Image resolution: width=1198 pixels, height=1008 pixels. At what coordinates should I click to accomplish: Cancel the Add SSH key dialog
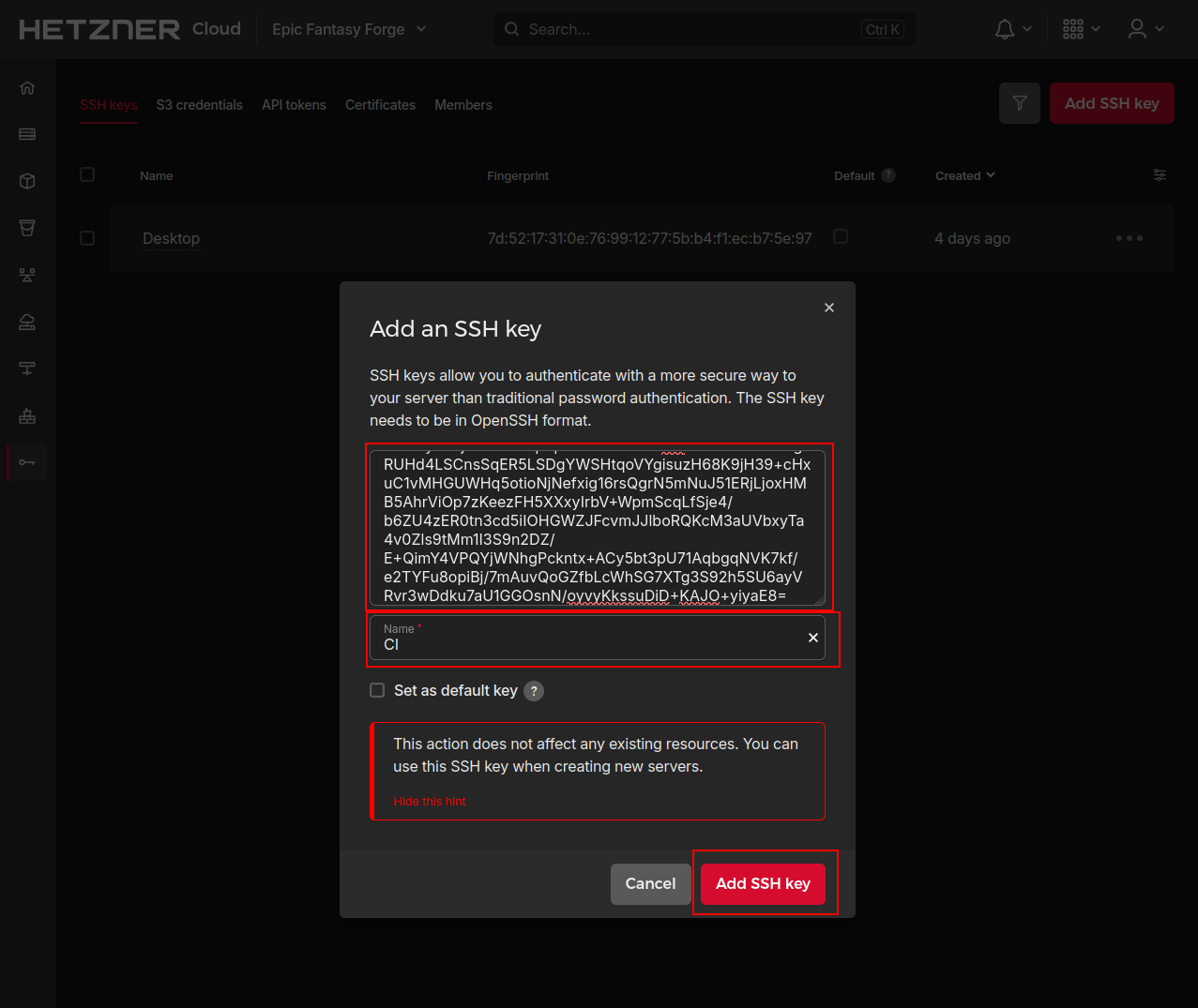pos(650,884)
